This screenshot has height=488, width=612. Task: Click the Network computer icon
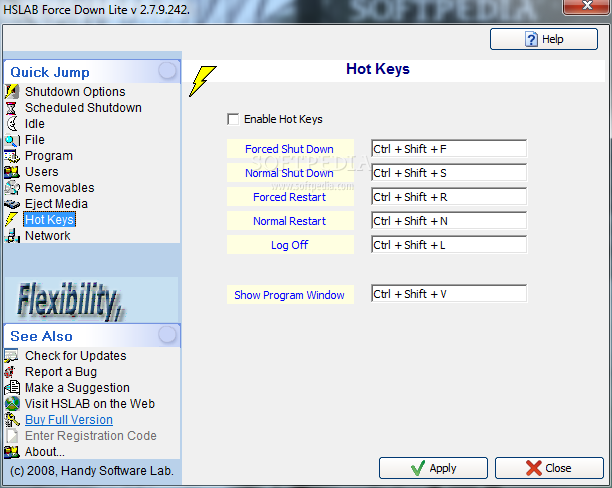tap(12, 236)
